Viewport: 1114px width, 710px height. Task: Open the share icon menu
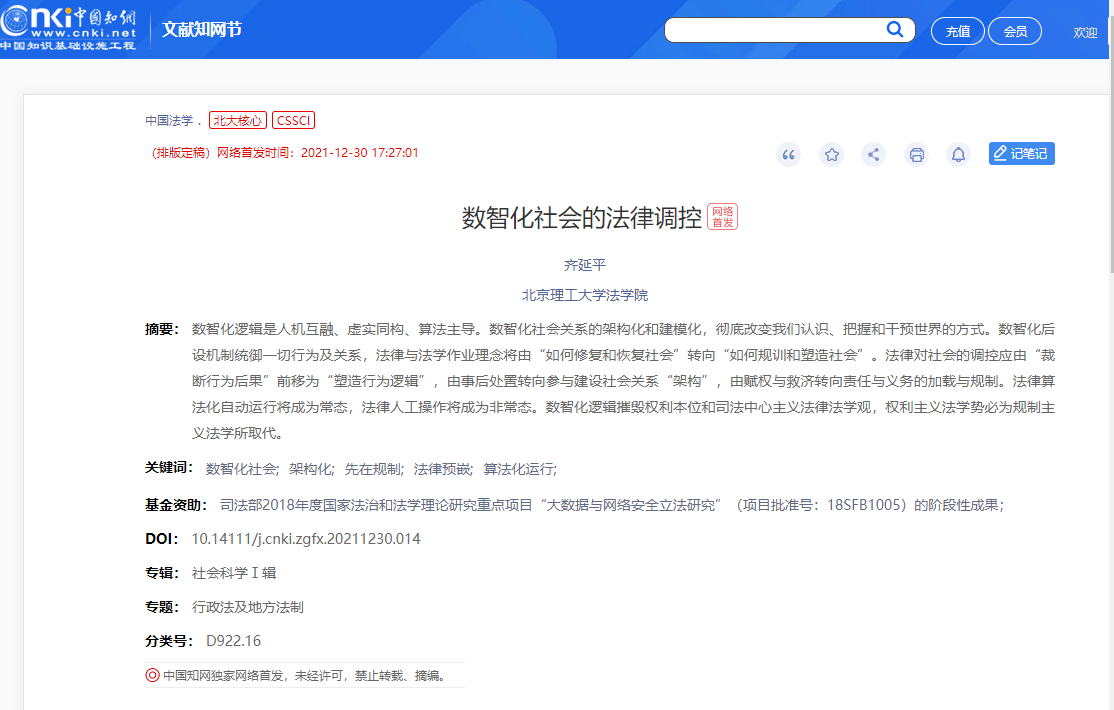(874, 154)
